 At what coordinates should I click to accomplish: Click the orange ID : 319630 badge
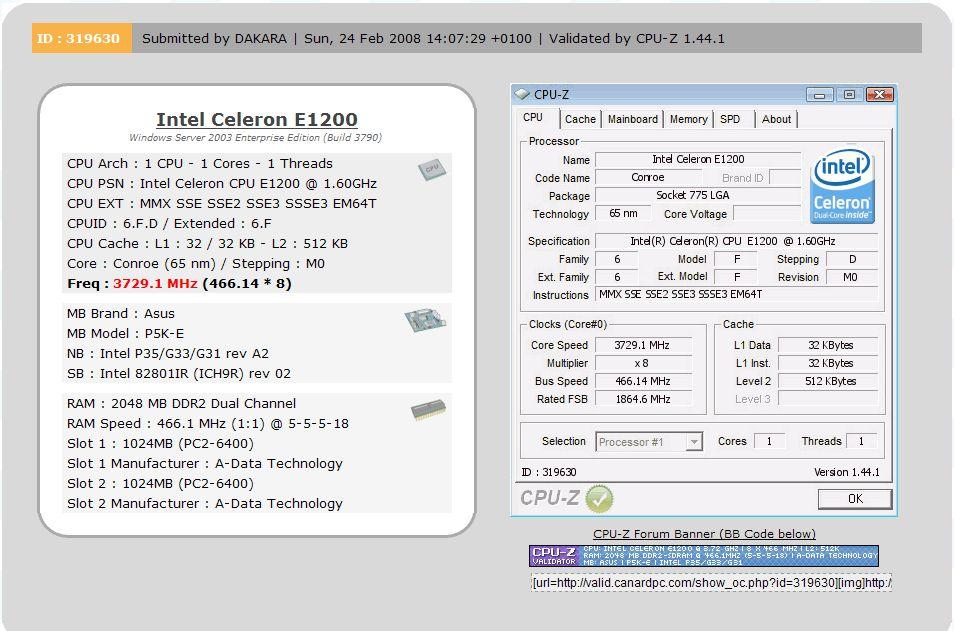click(x=82, y=38)
